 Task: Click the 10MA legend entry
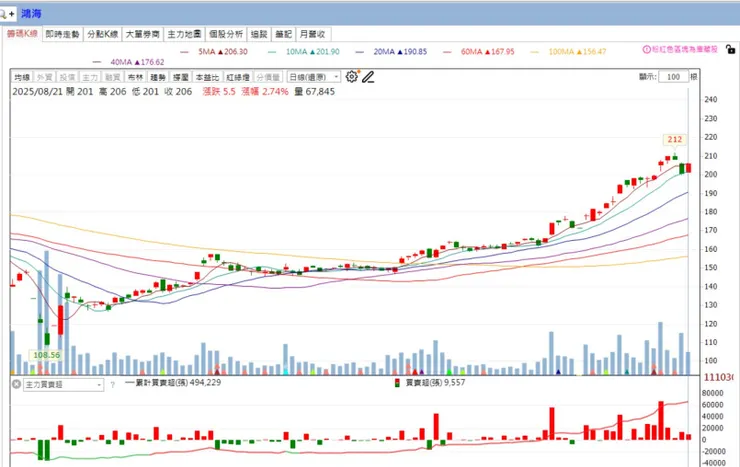304,51
